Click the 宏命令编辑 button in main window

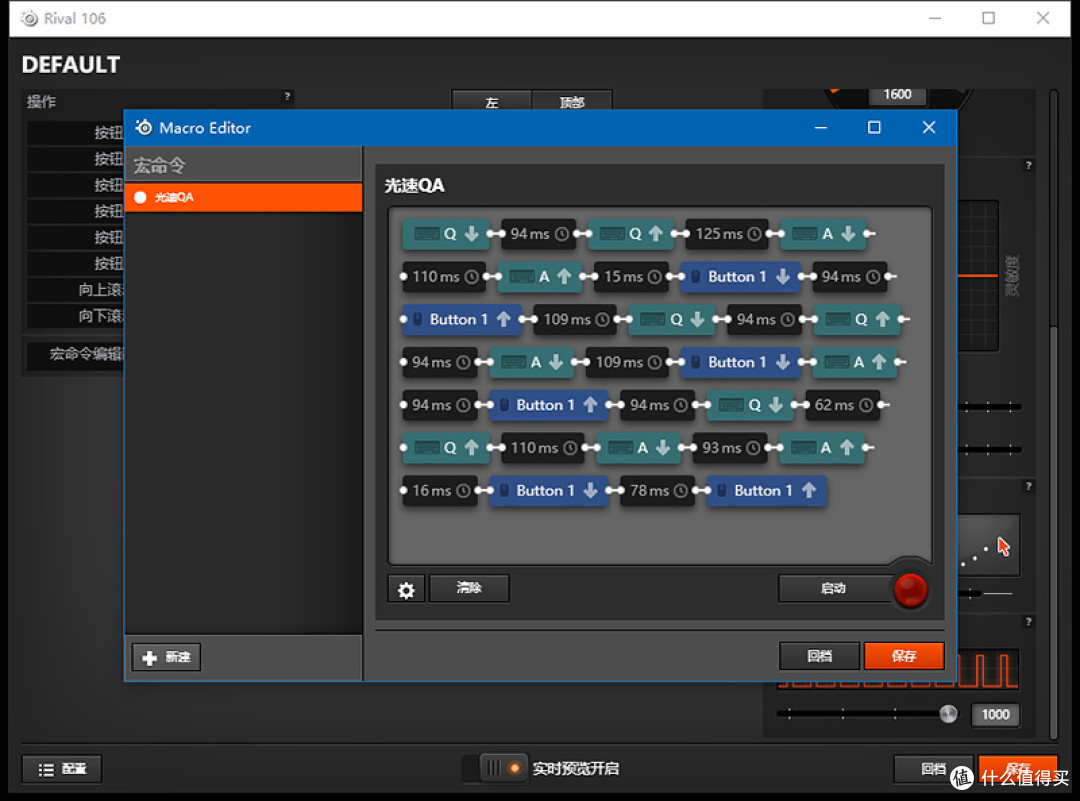click(x=76, y=354)
